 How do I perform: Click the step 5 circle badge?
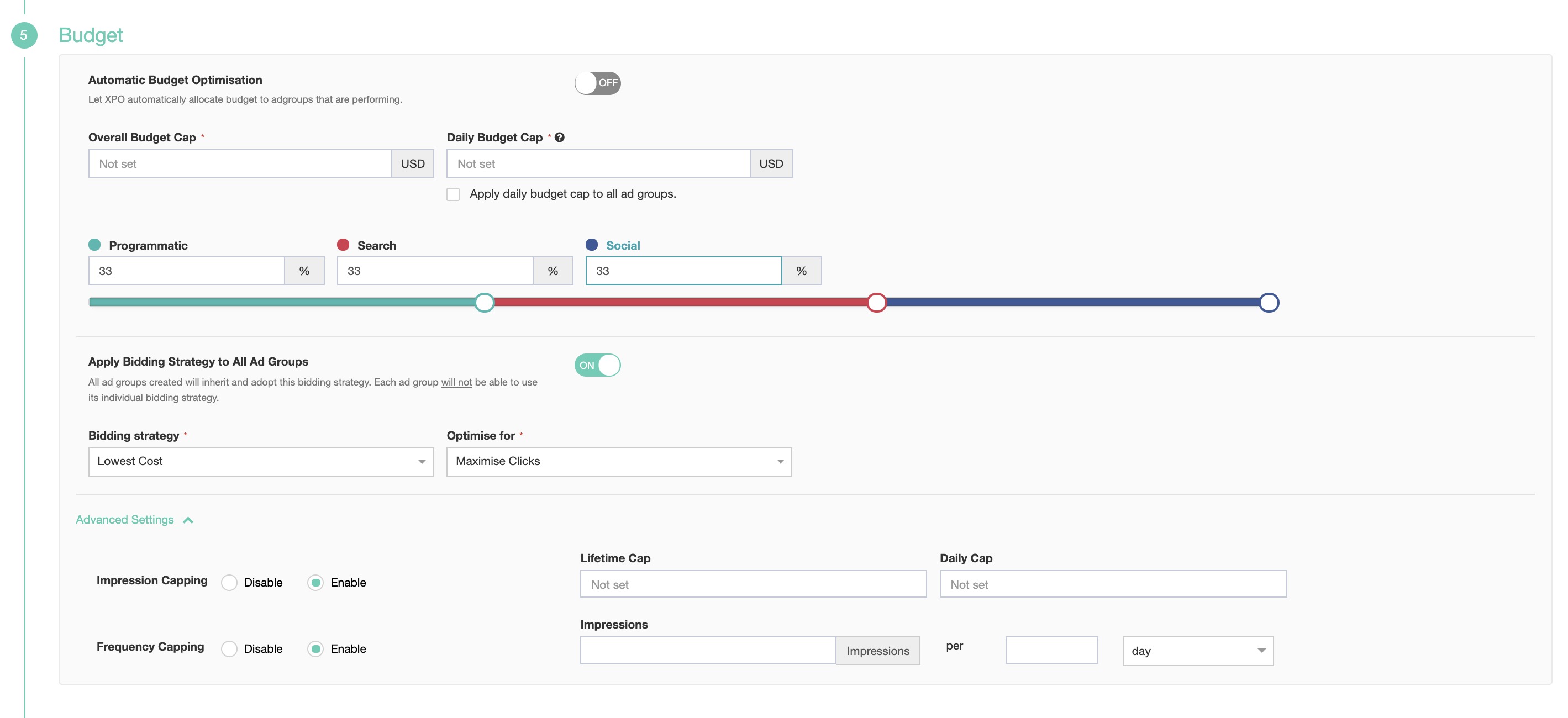tap(24, 35)
